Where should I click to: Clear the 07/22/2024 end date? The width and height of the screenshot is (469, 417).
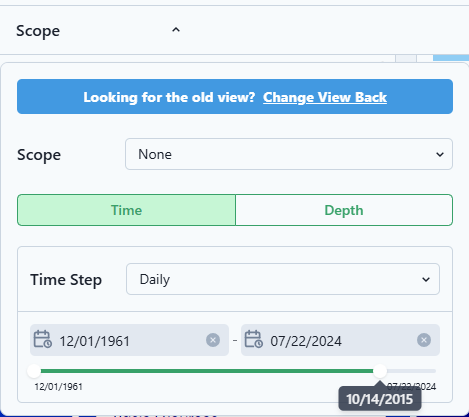coord(424,340)
